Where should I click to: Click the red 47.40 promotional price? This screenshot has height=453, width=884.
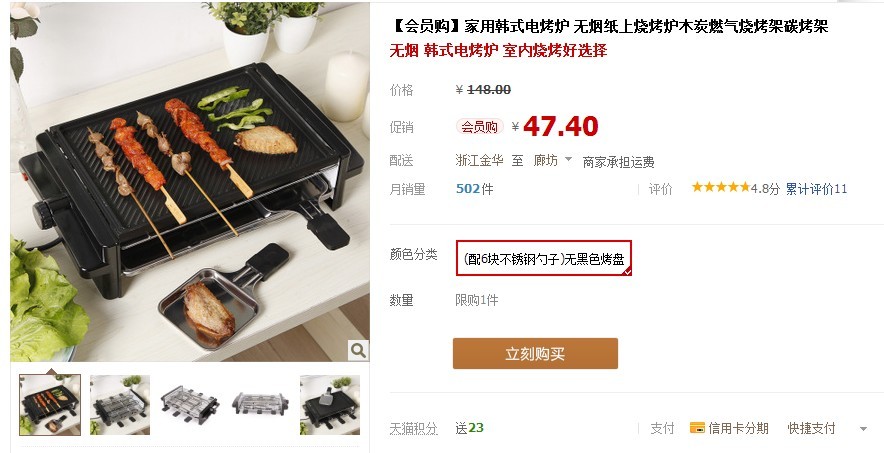pyautogui.click(x=560, y=126)
